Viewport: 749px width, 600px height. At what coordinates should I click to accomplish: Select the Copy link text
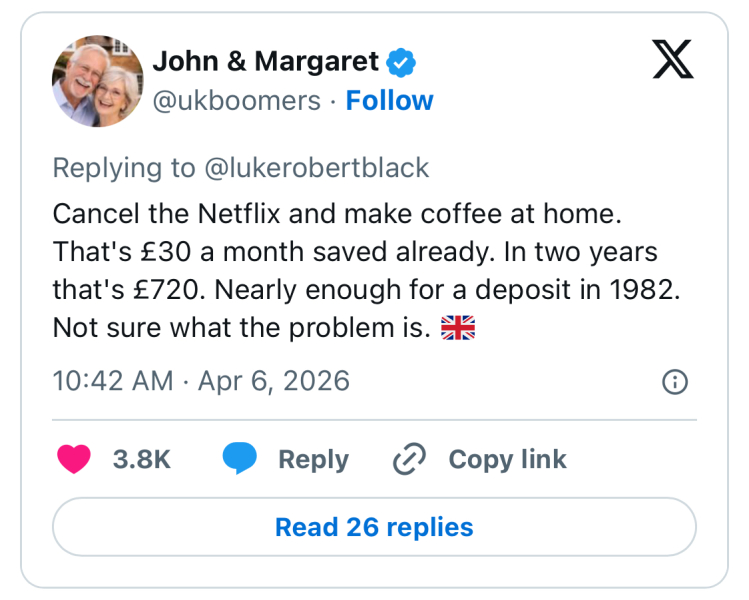[x=507, y=459]
